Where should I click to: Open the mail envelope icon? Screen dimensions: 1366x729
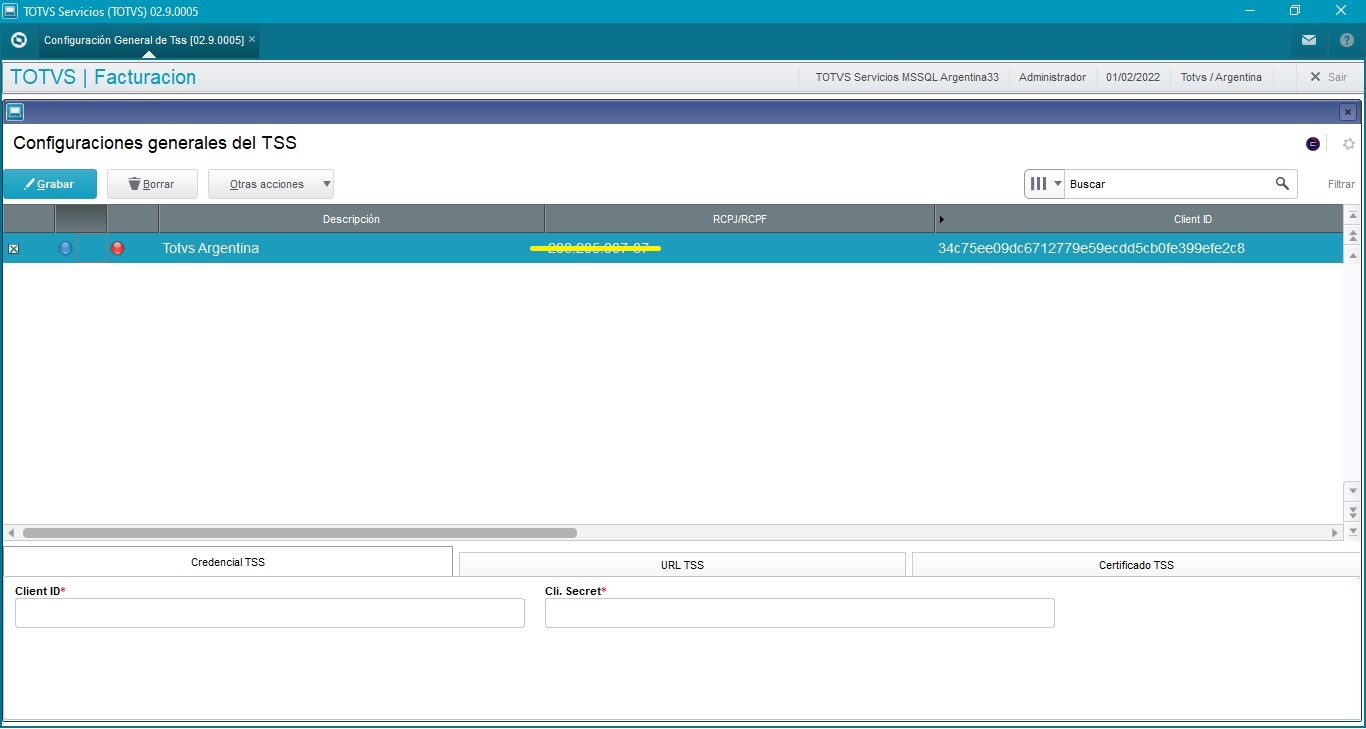pos(1309,40)
